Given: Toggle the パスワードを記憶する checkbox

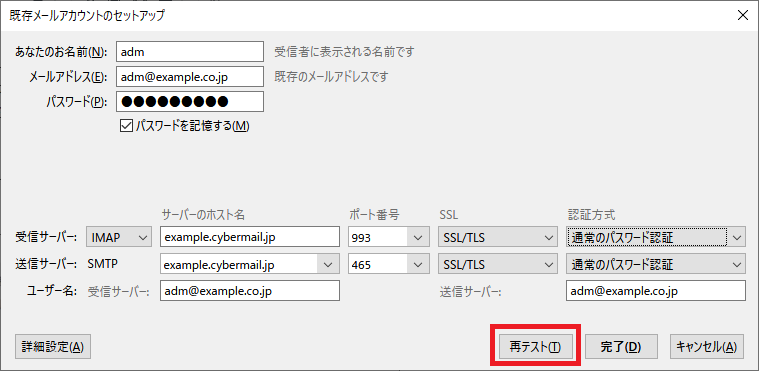Looking at the screenshot, I should pos(126,126).
